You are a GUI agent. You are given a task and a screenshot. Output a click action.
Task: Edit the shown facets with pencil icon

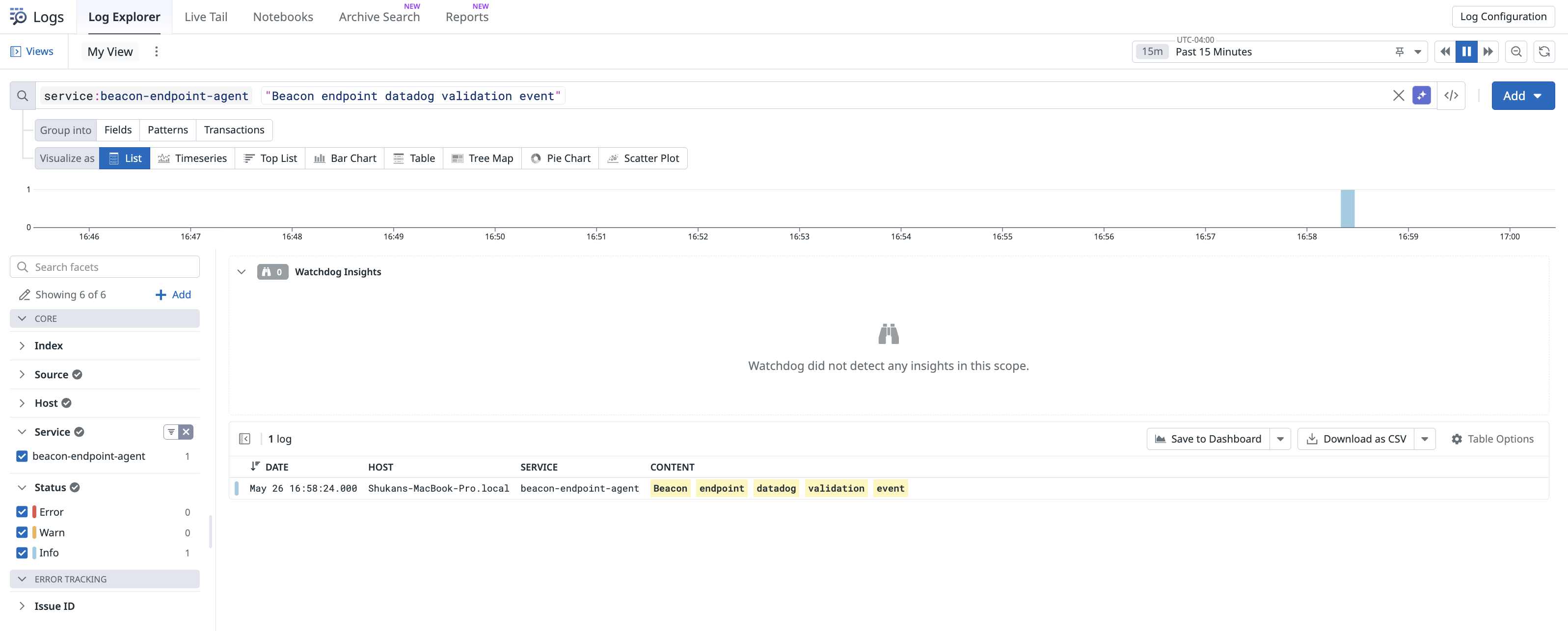tap(25, 294)
